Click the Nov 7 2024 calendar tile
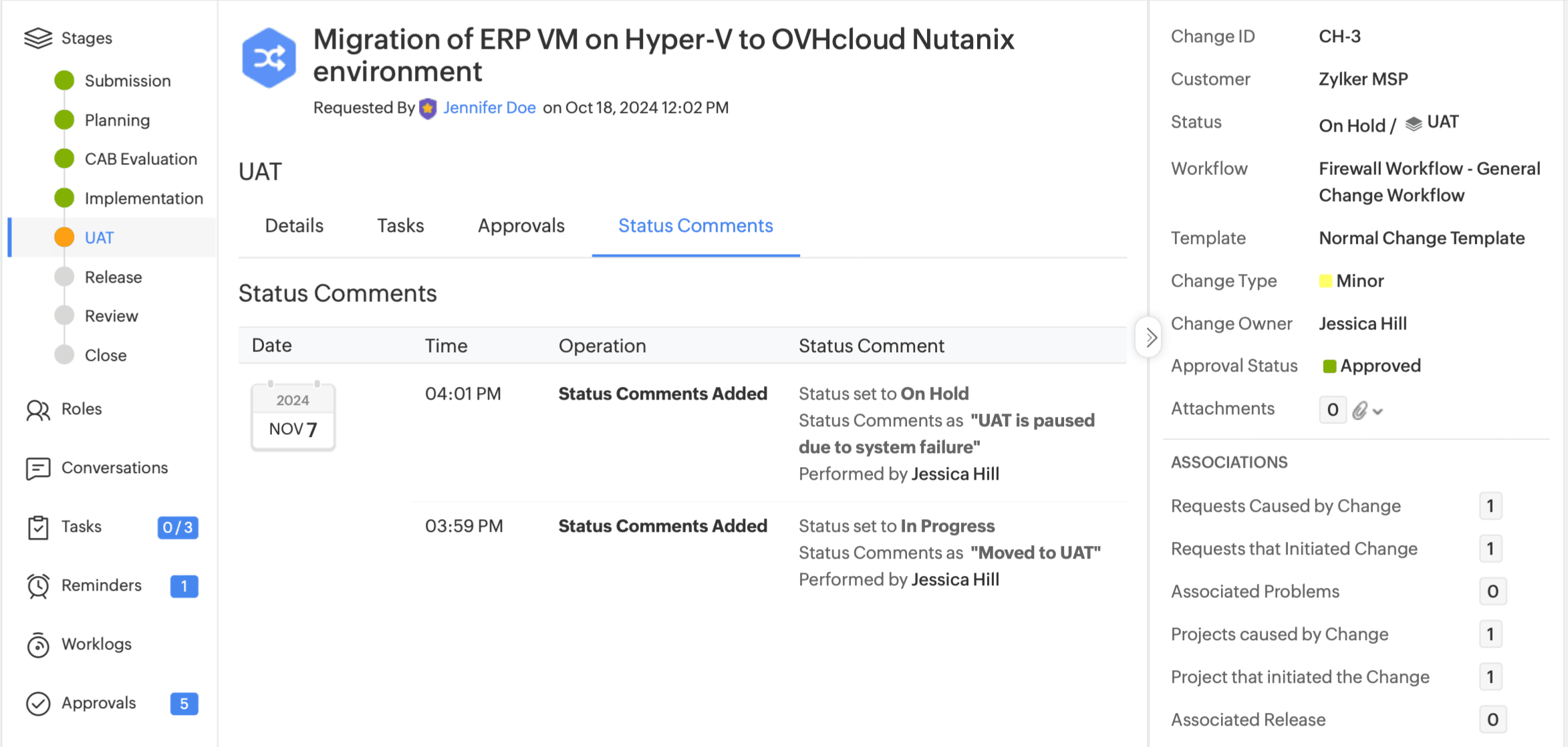This screenshot has width=1568, height=747. tap(293, 416)
